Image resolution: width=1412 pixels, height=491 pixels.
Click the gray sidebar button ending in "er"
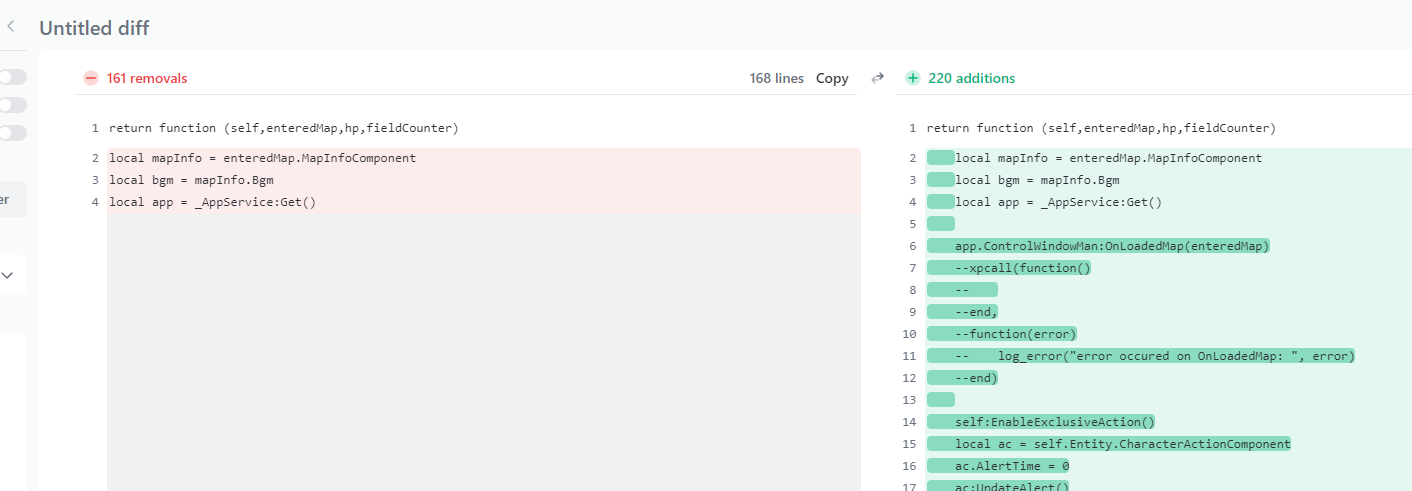(x=8, y=199)
